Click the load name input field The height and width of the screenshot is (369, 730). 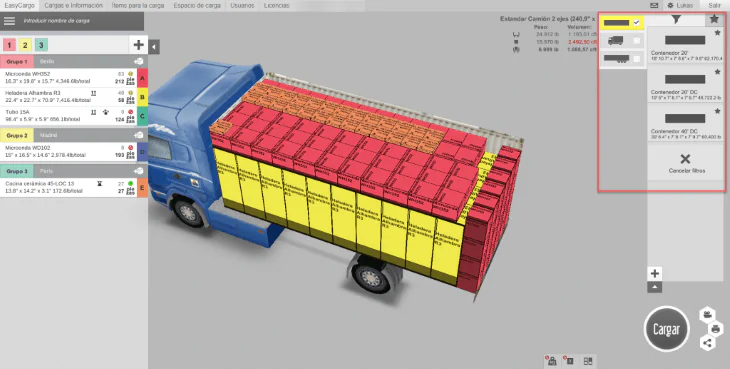80,21
